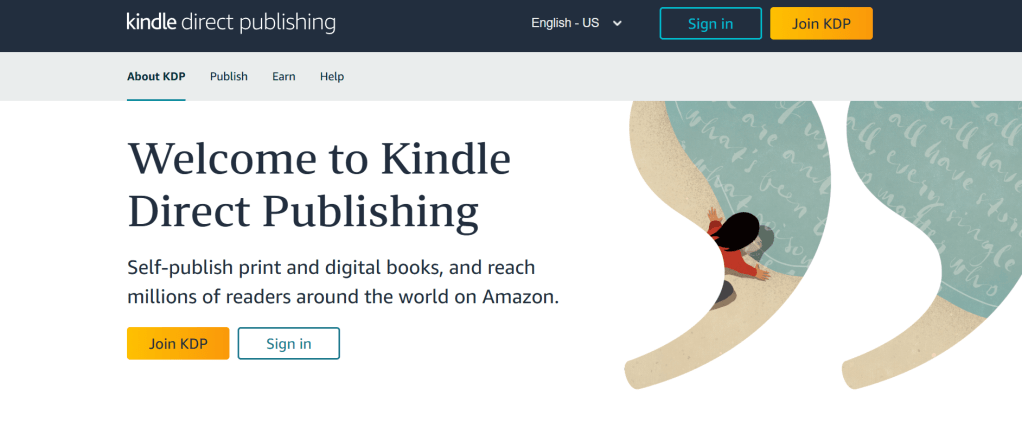The width and height of the screenshot is (1022, 441).
Task: Click the Welcome to Kindle Direct Publishing heading
Action: 319,186
